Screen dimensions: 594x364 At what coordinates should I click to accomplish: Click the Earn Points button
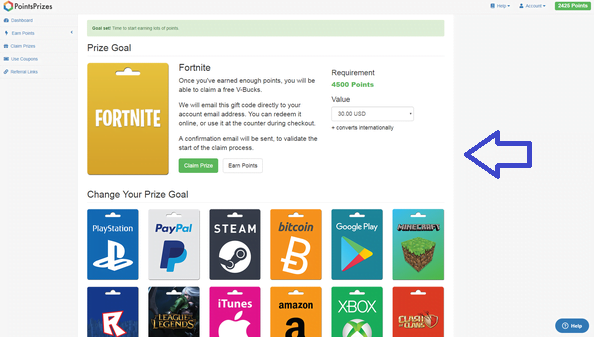[243, 166]
